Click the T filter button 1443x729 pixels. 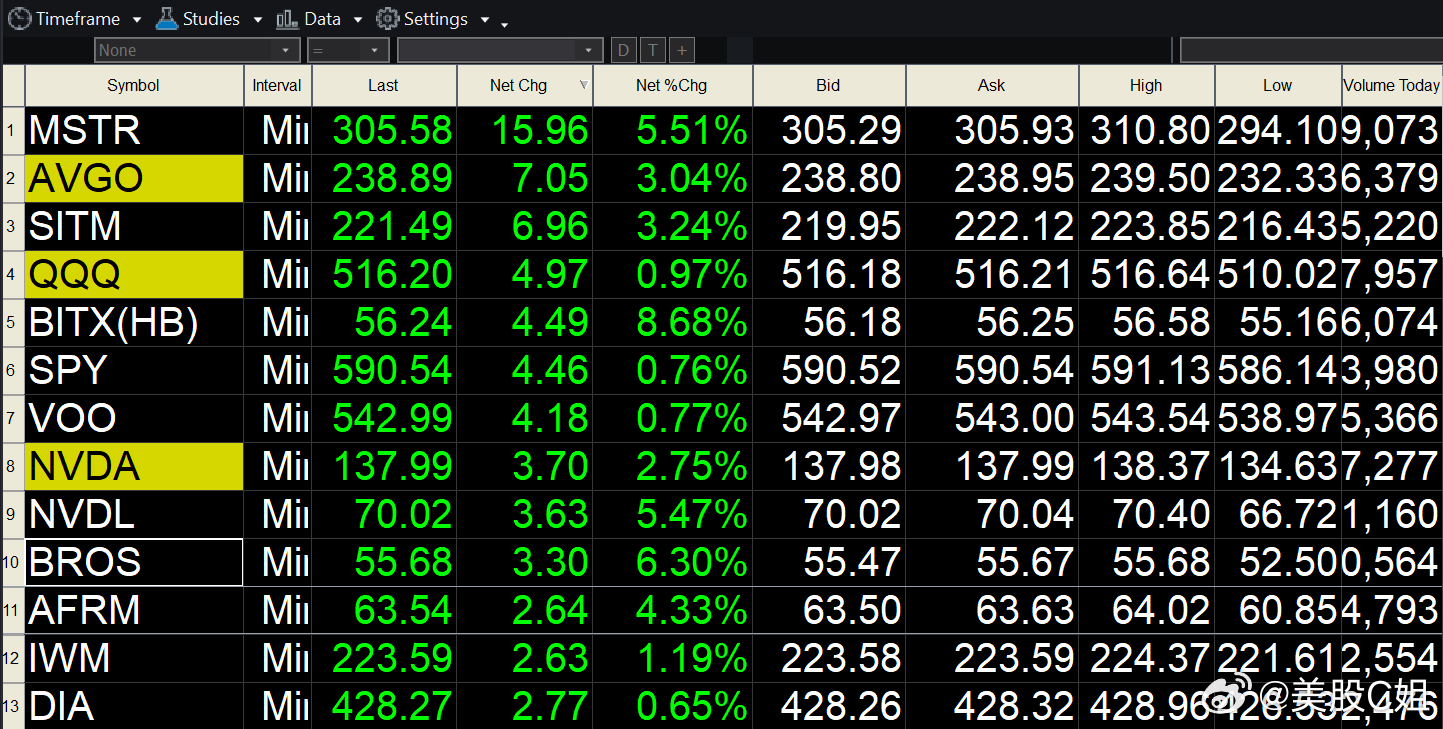[653, 50]
